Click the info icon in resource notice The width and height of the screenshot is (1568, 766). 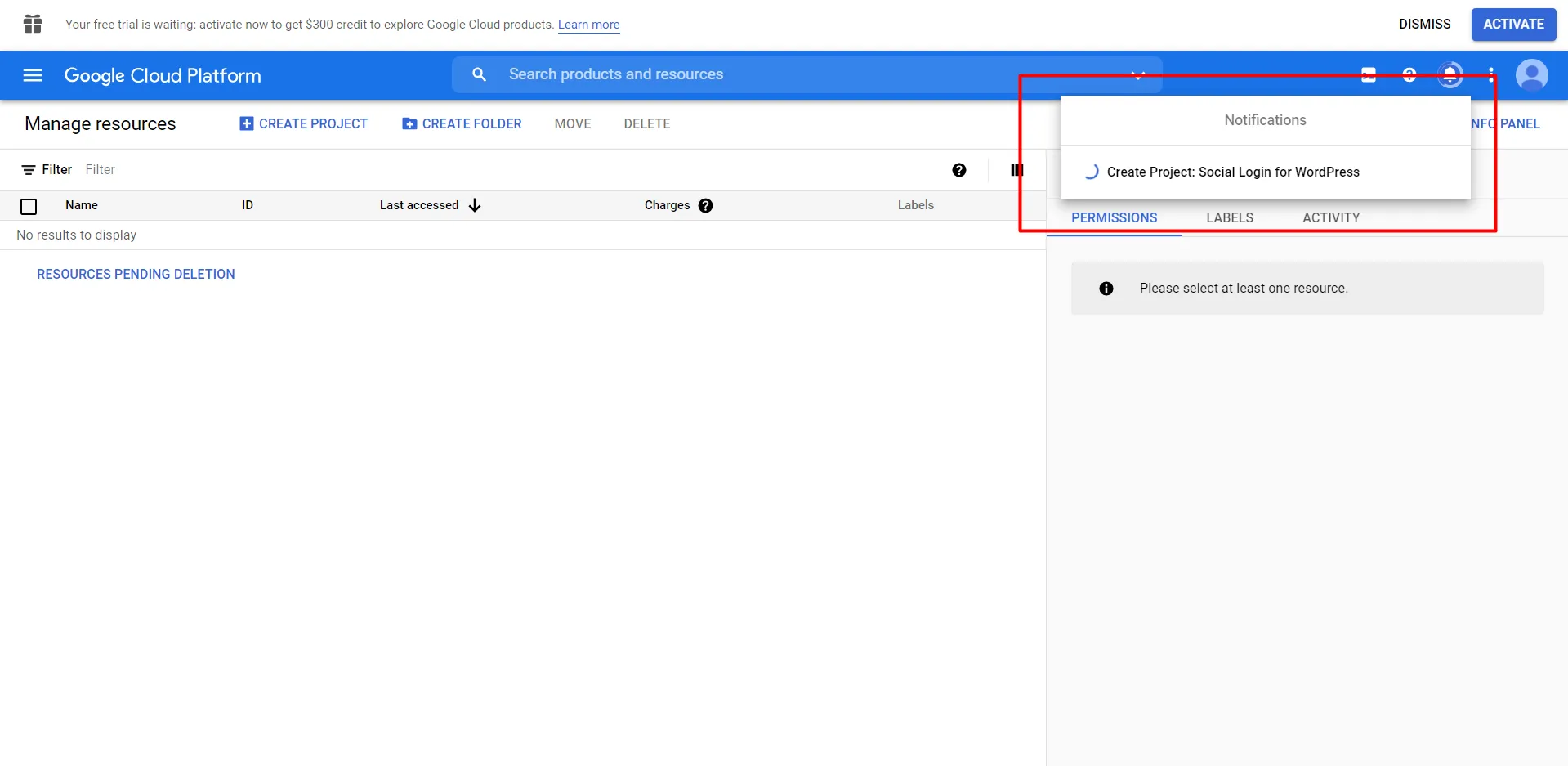click(1106, 289)
